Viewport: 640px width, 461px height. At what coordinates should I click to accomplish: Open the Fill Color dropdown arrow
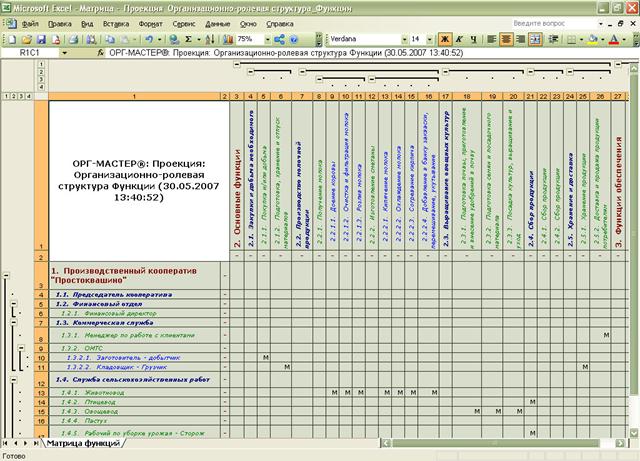pyautogui.click(x=603, y=39)
